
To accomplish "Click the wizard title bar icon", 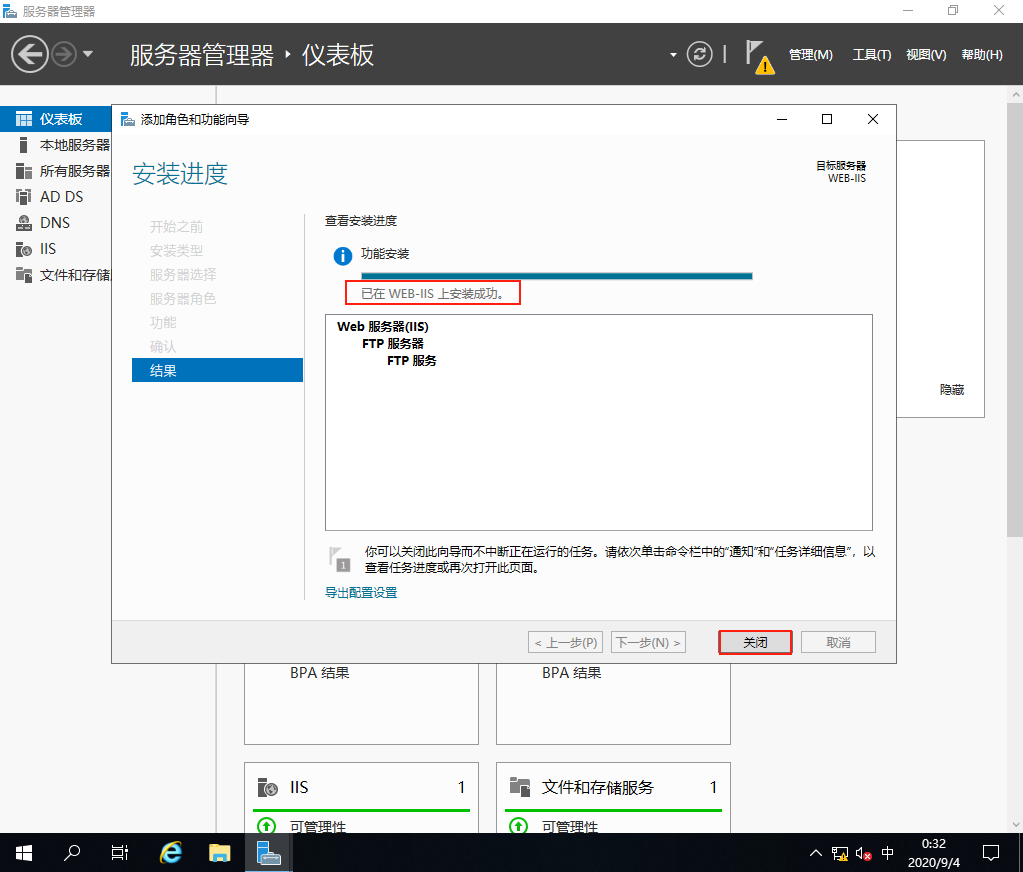I will click(128, 119).
